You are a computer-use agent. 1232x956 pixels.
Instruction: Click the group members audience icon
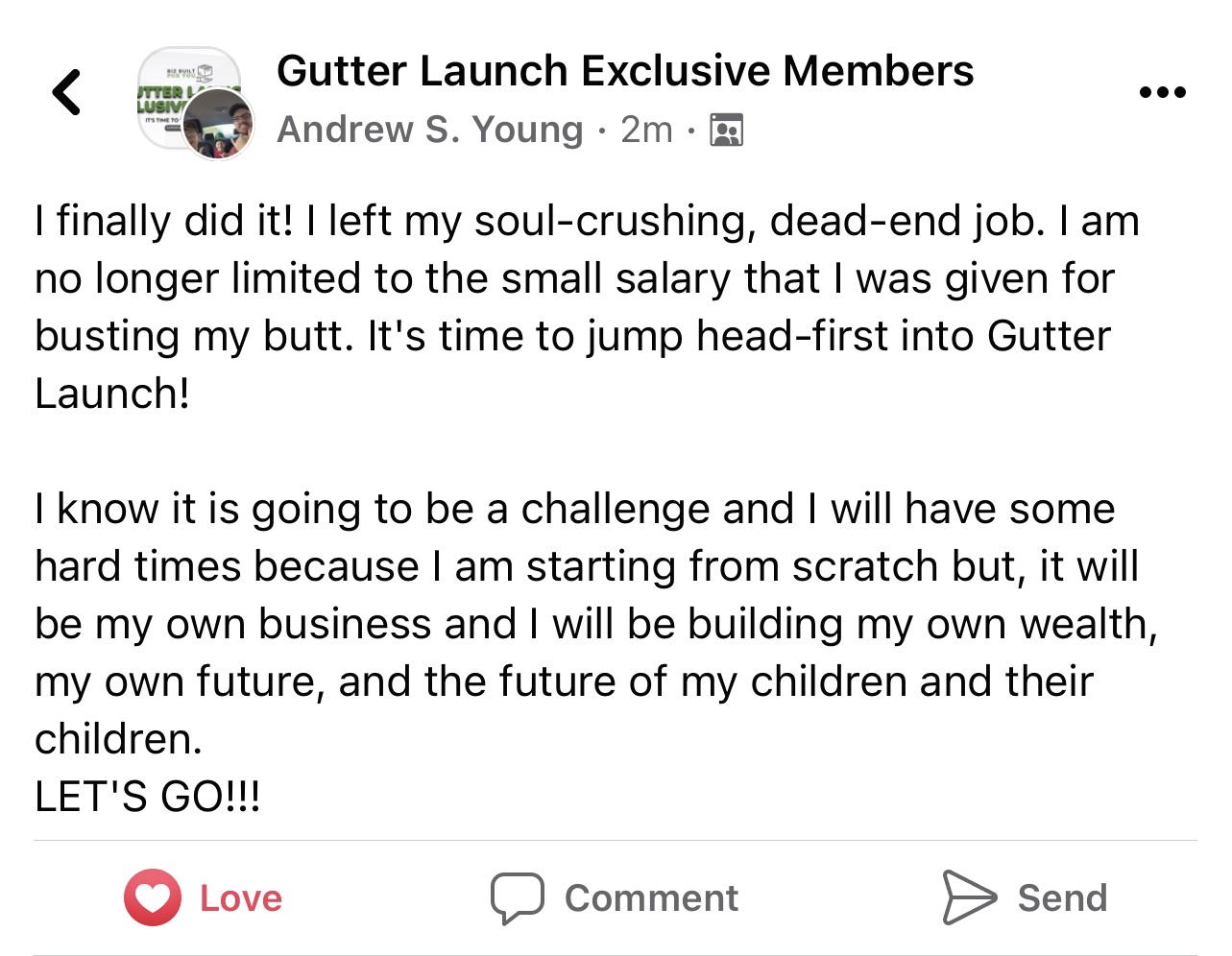coord(727,130)
